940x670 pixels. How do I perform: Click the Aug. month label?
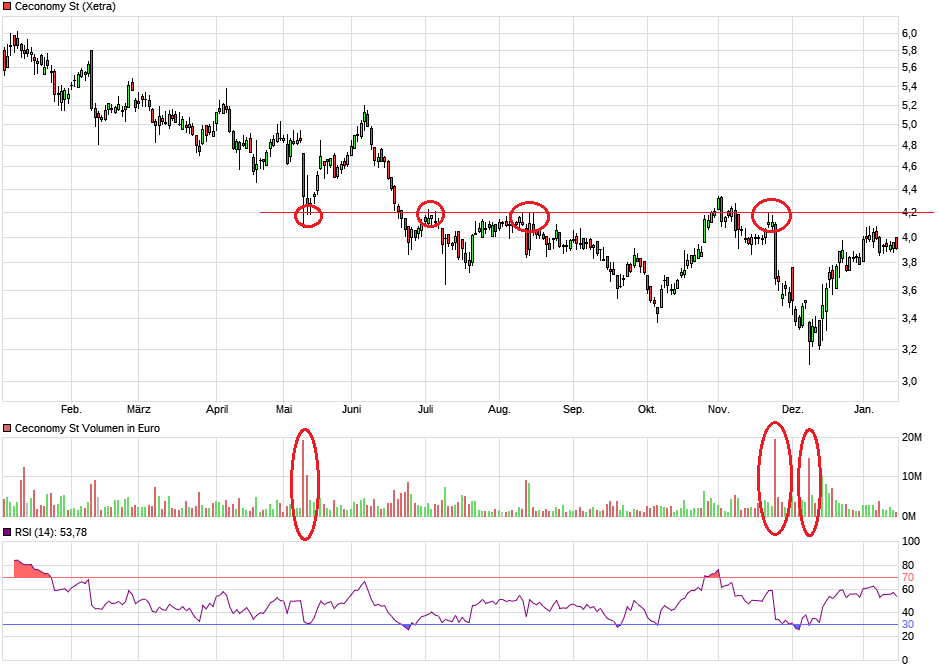[499, 409]
